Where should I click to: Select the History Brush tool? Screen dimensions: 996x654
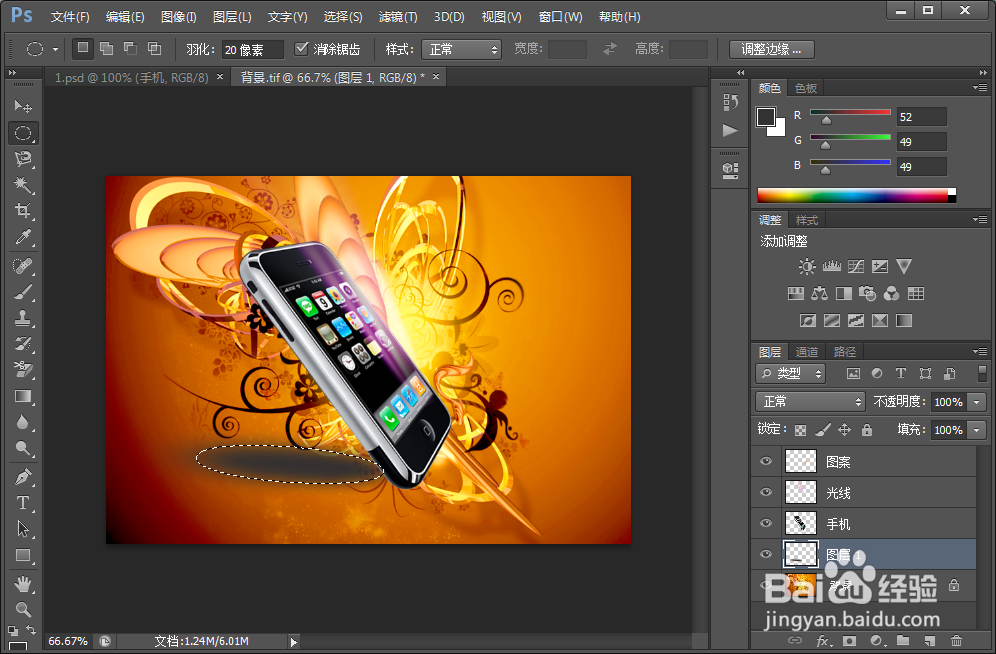click(23, 344)
